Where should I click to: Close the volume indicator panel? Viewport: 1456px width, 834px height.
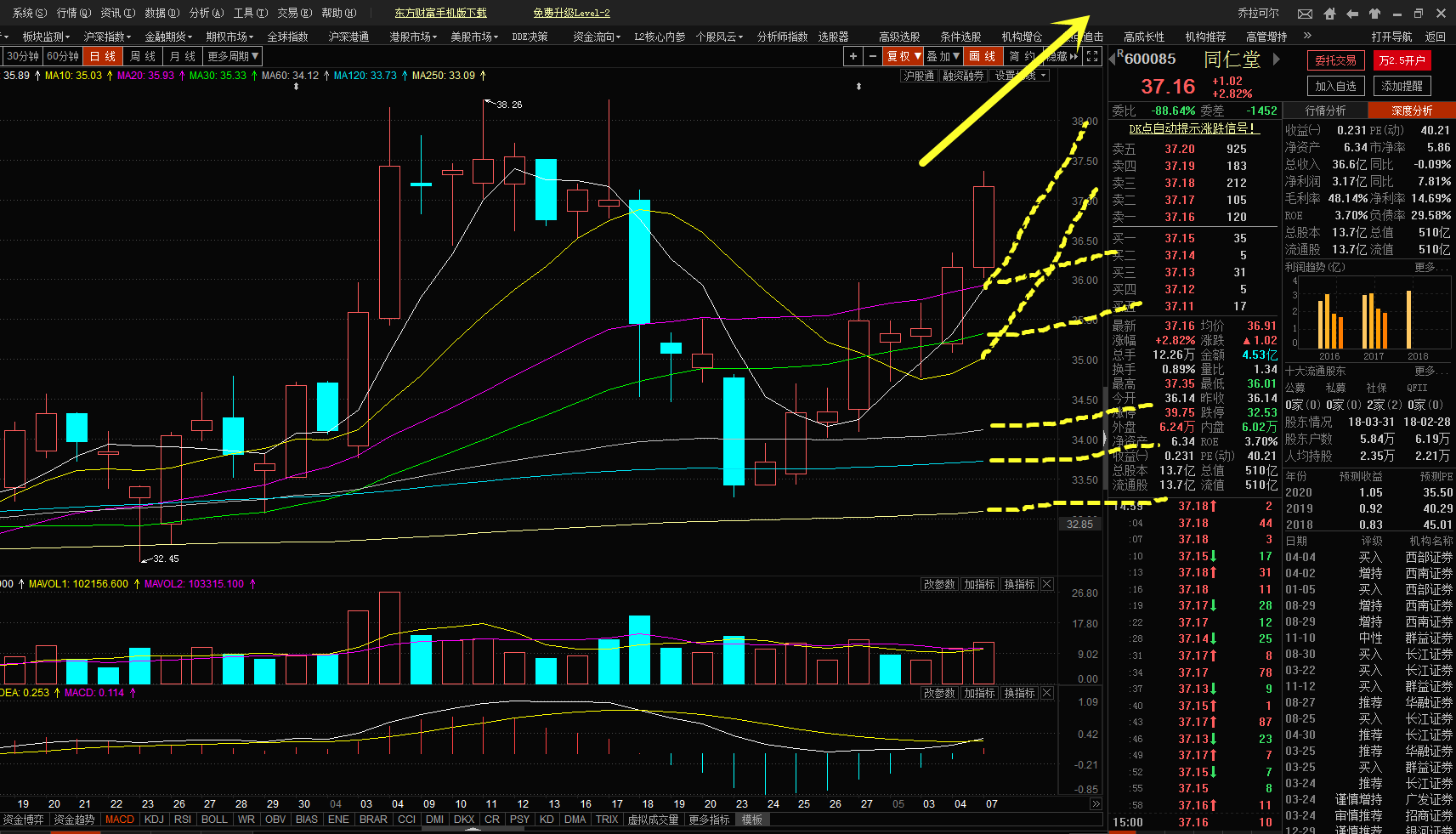tap(1047, 584)
